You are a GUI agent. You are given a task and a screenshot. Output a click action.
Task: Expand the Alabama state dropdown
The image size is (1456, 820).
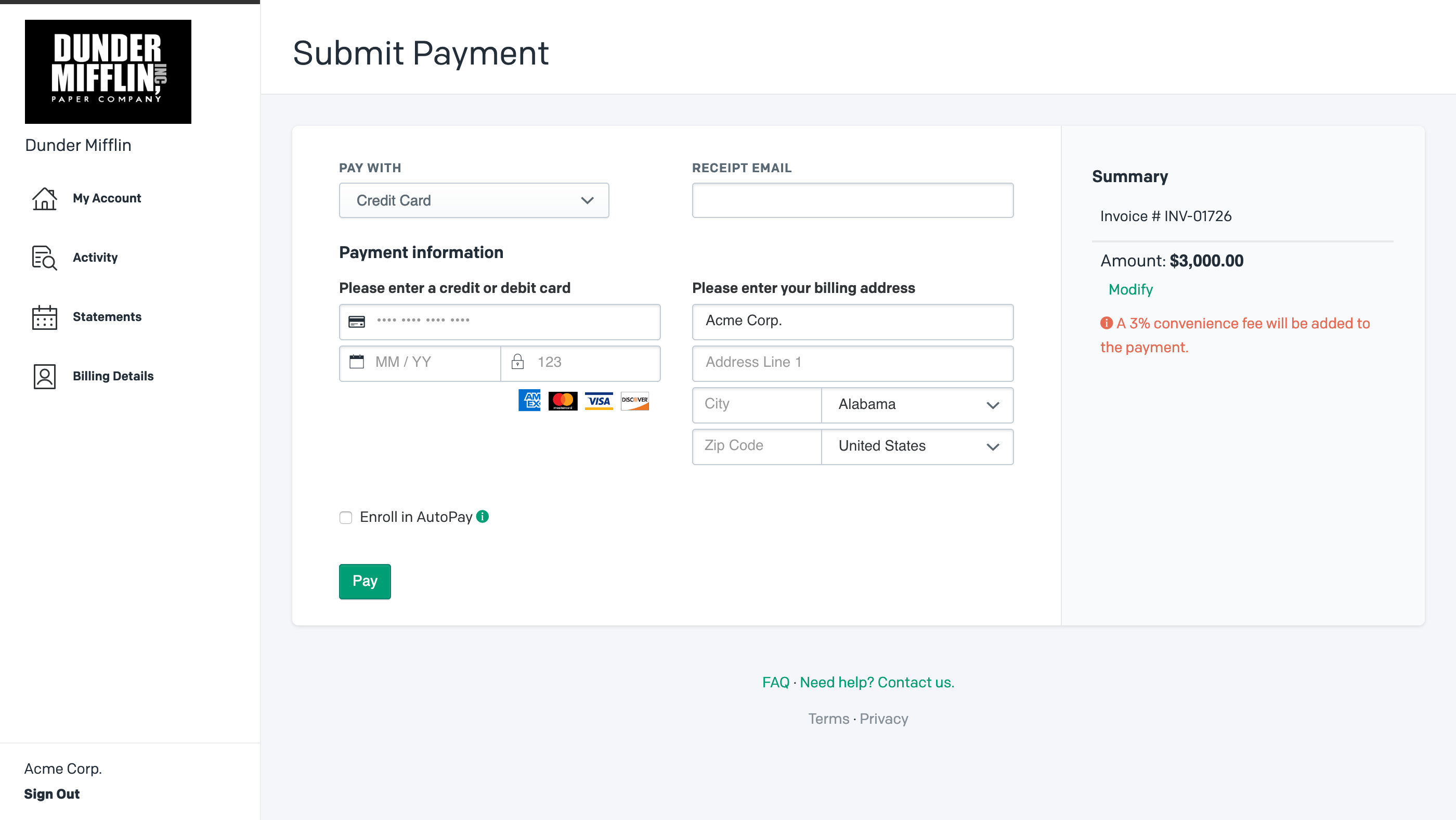point(917,405)
